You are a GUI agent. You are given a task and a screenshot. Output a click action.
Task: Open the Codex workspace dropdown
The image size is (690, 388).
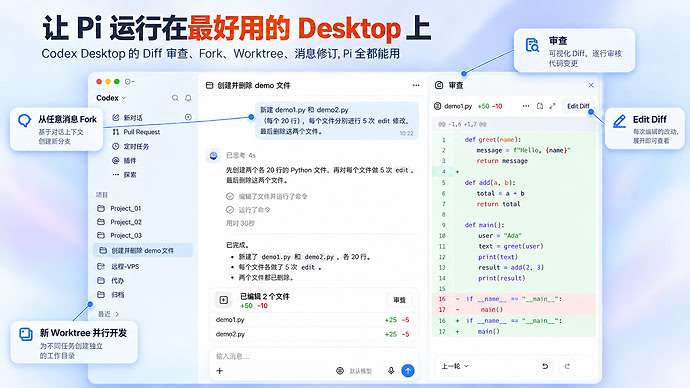point(111,98)
